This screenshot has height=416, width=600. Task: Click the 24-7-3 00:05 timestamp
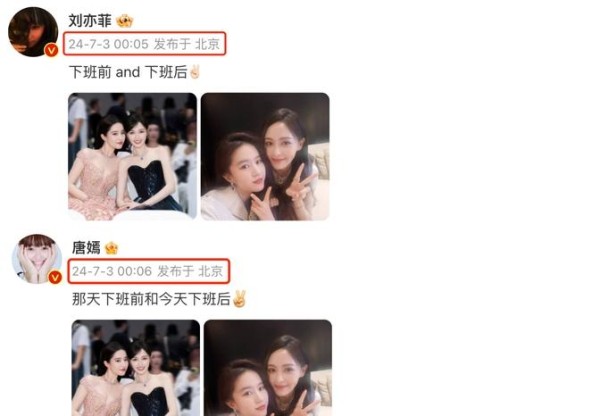coord(109,44)
